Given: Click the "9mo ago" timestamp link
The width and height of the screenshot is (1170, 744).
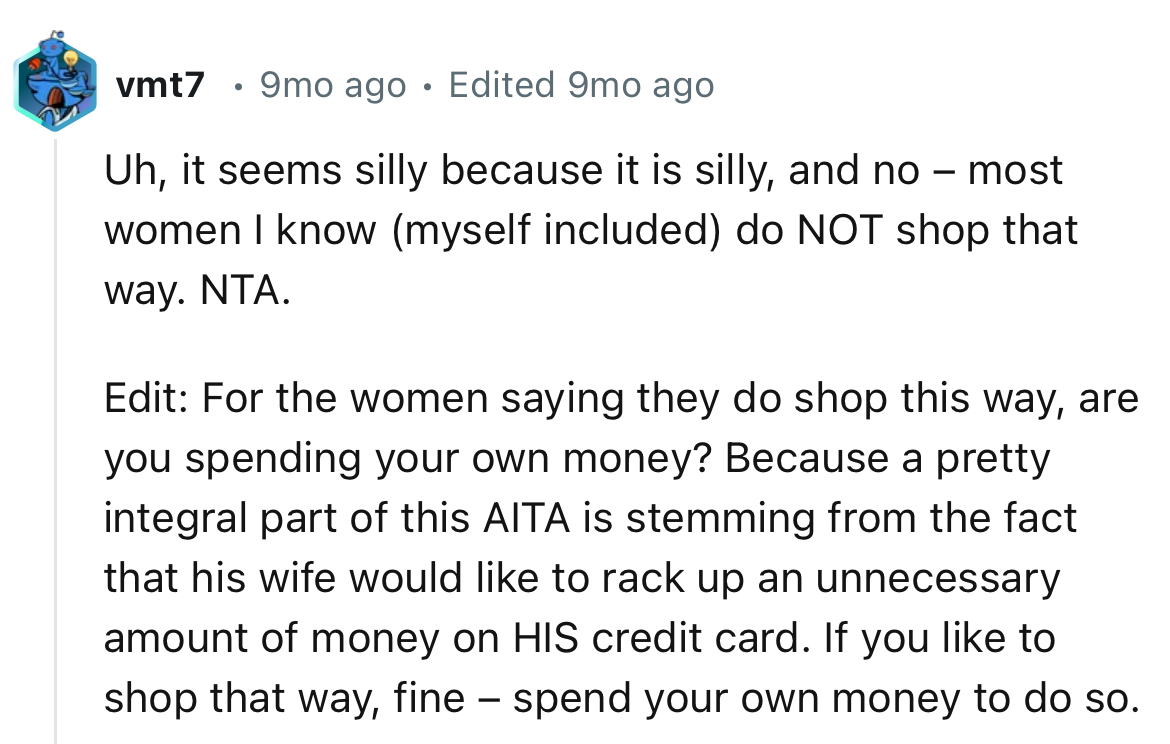Looking at the screenshot, I should tap(332, 84).
